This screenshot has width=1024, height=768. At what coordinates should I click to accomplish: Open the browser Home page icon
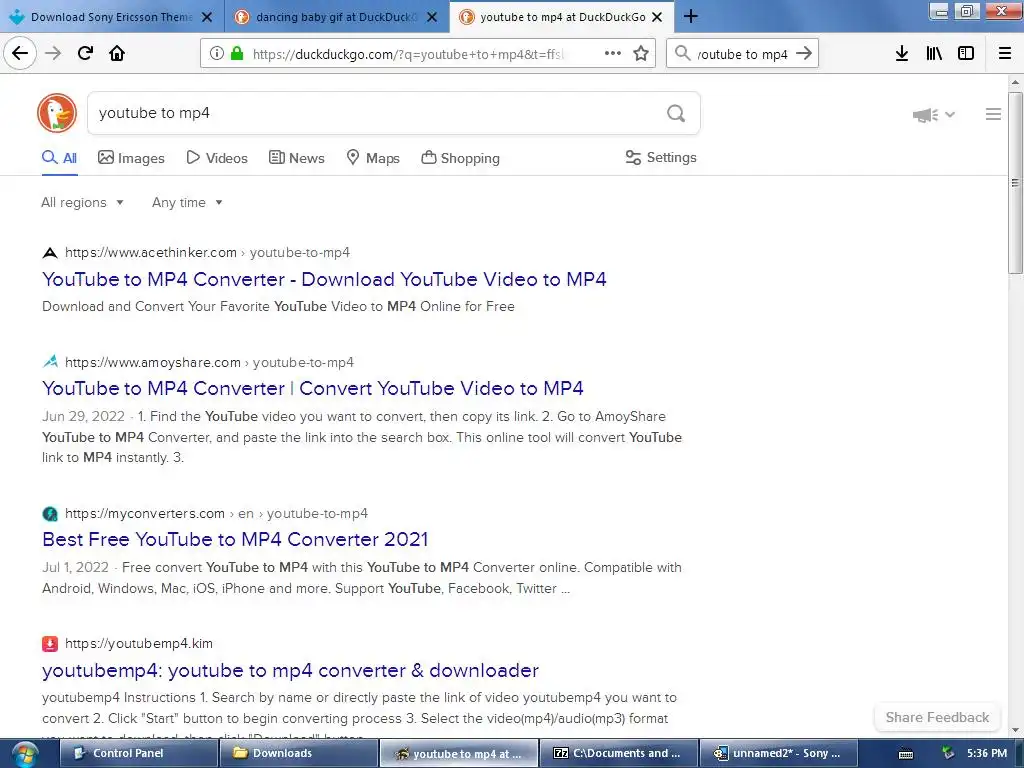[x=117, y=53]
